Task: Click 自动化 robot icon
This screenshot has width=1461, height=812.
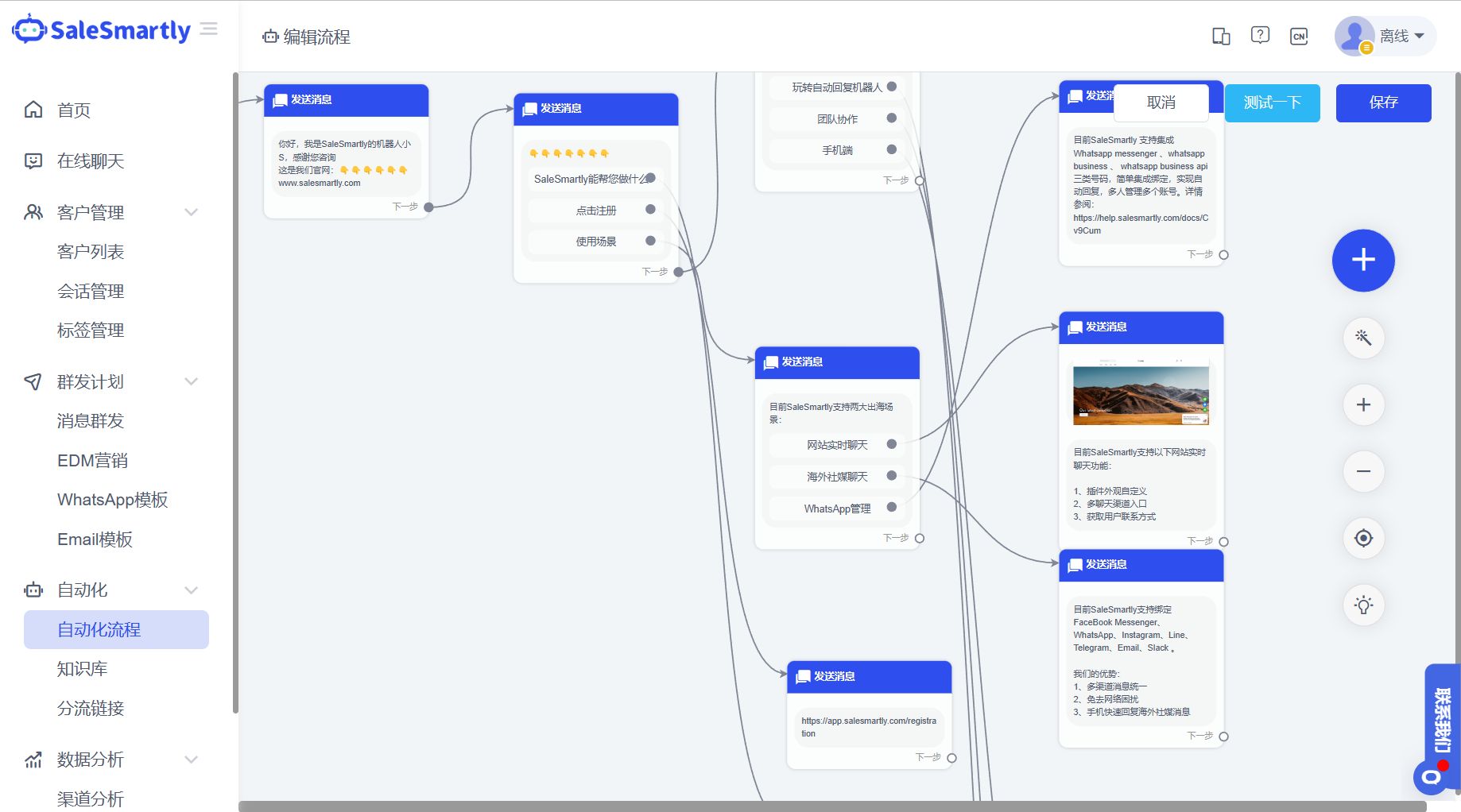Action: pyautogui.click(x=33, y=590)
